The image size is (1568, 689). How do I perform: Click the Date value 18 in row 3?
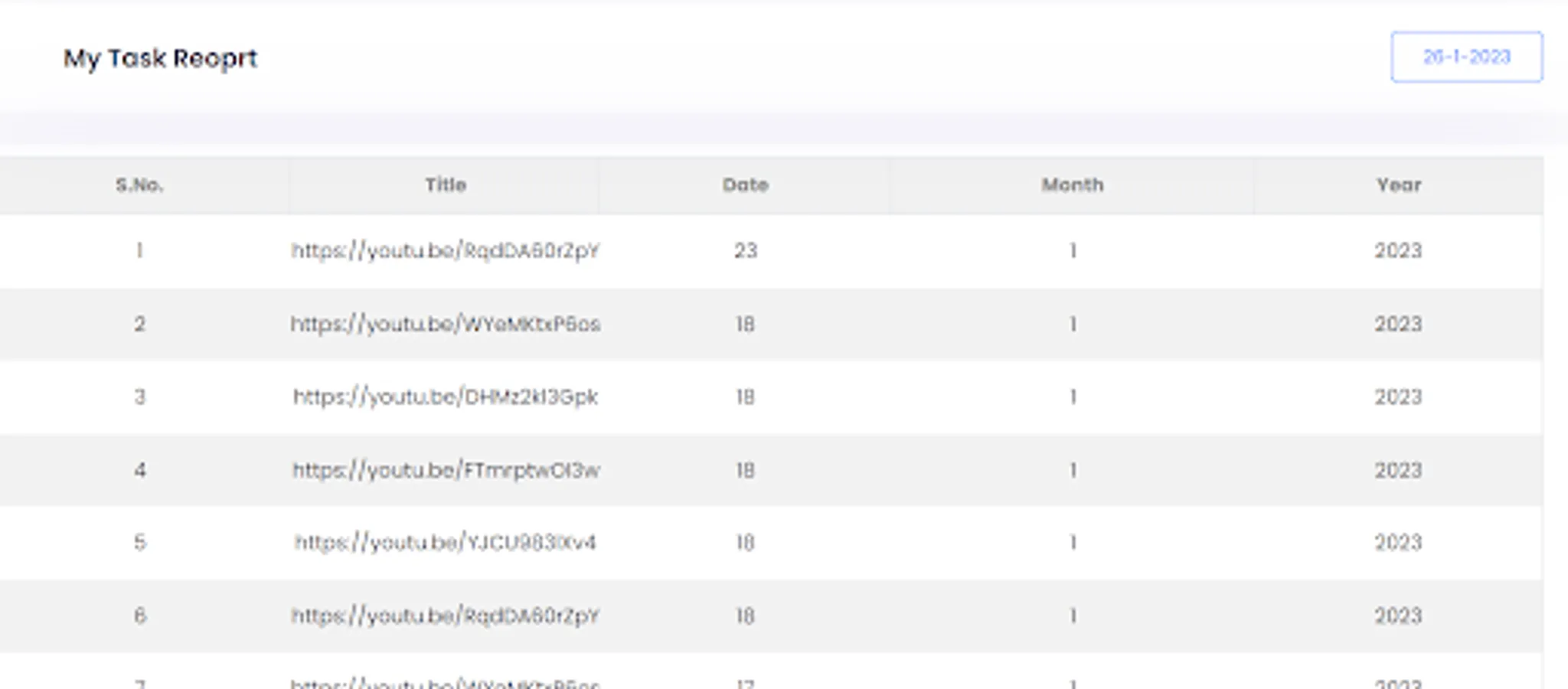coord(746,397)
